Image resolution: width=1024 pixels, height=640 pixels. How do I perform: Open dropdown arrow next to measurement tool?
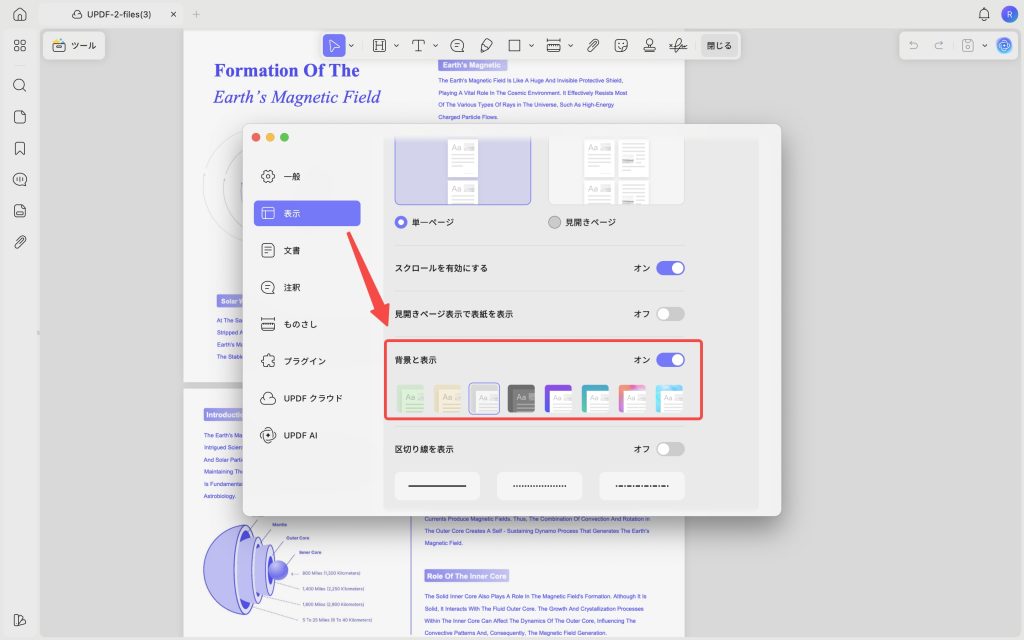click(x=571, y=46)
